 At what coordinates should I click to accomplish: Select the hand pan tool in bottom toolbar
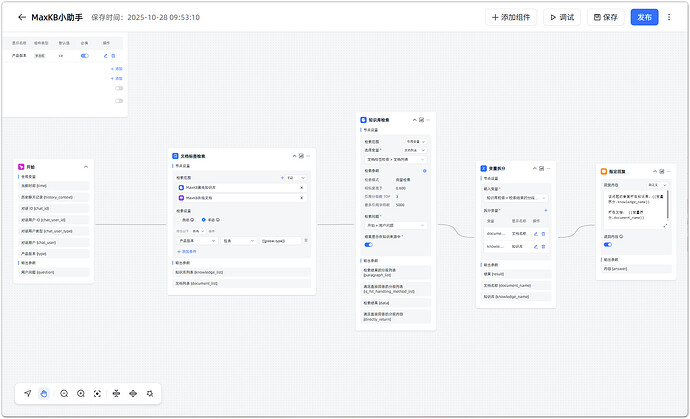pyautogui.click(x=44, y=394)
